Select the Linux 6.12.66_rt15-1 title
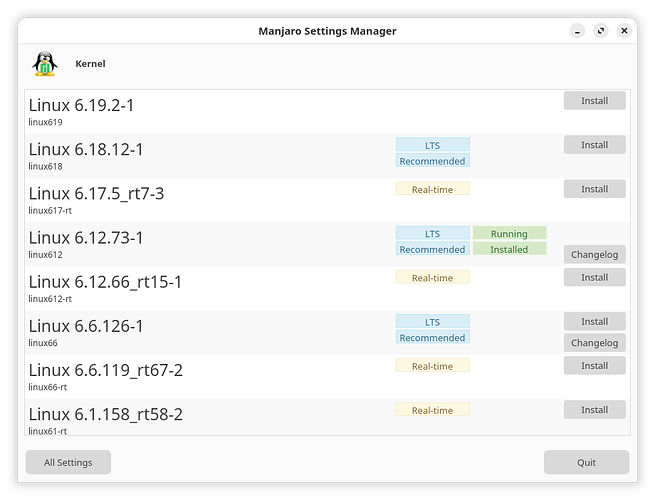The height and width of the screenshot is (500, 655). click(105, 282)
